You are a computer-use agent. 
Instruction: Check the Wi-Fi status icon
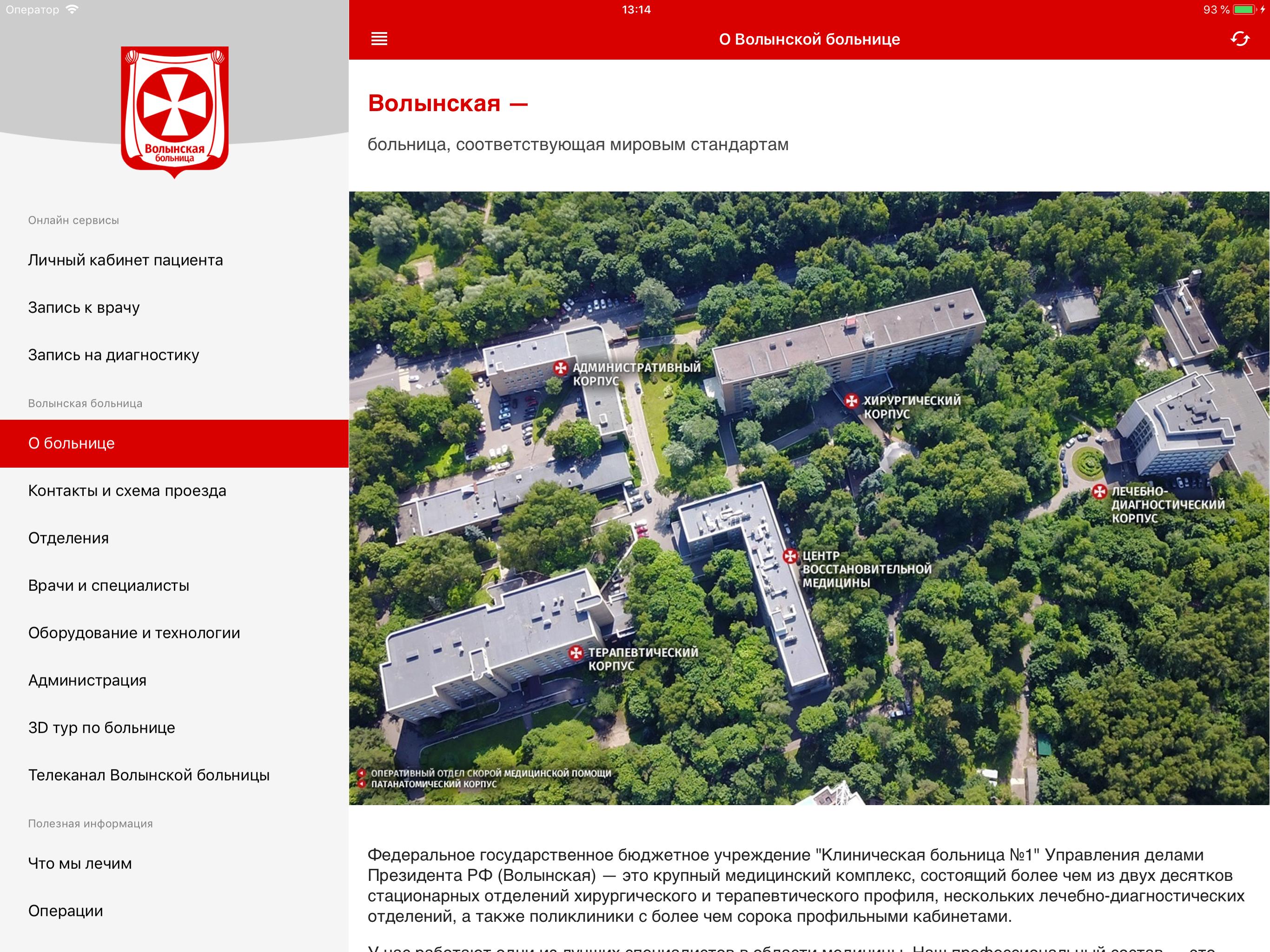(72, 10)
